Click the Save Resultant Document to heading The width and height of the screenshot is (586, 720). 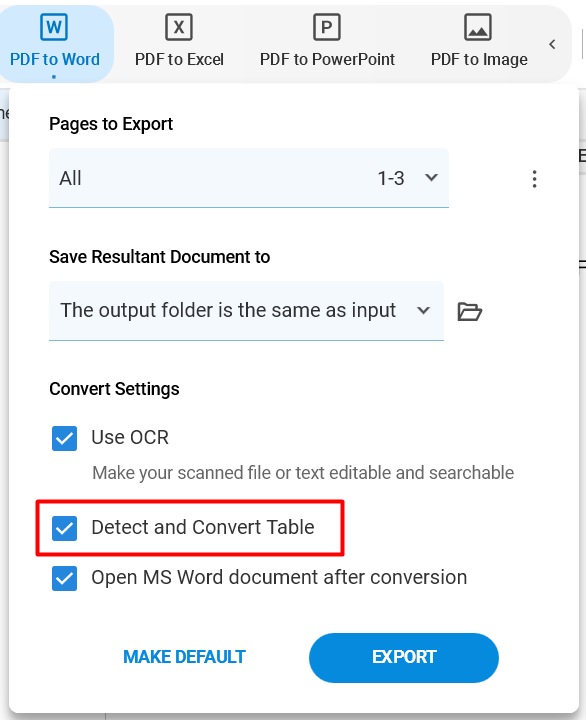coord(159,257)
